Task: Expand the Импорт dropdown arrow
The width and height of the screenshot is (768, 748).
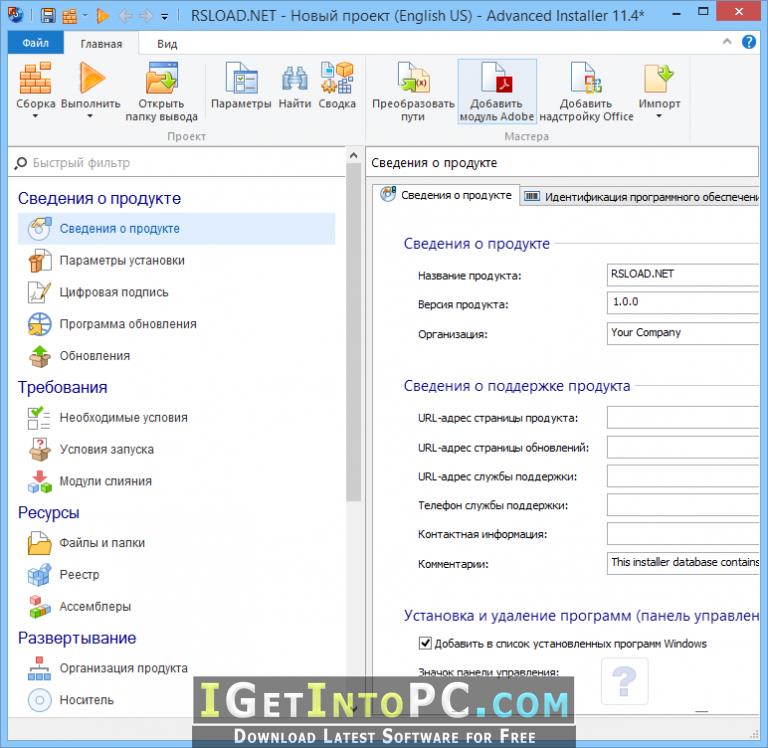Action: pos(659,116)
